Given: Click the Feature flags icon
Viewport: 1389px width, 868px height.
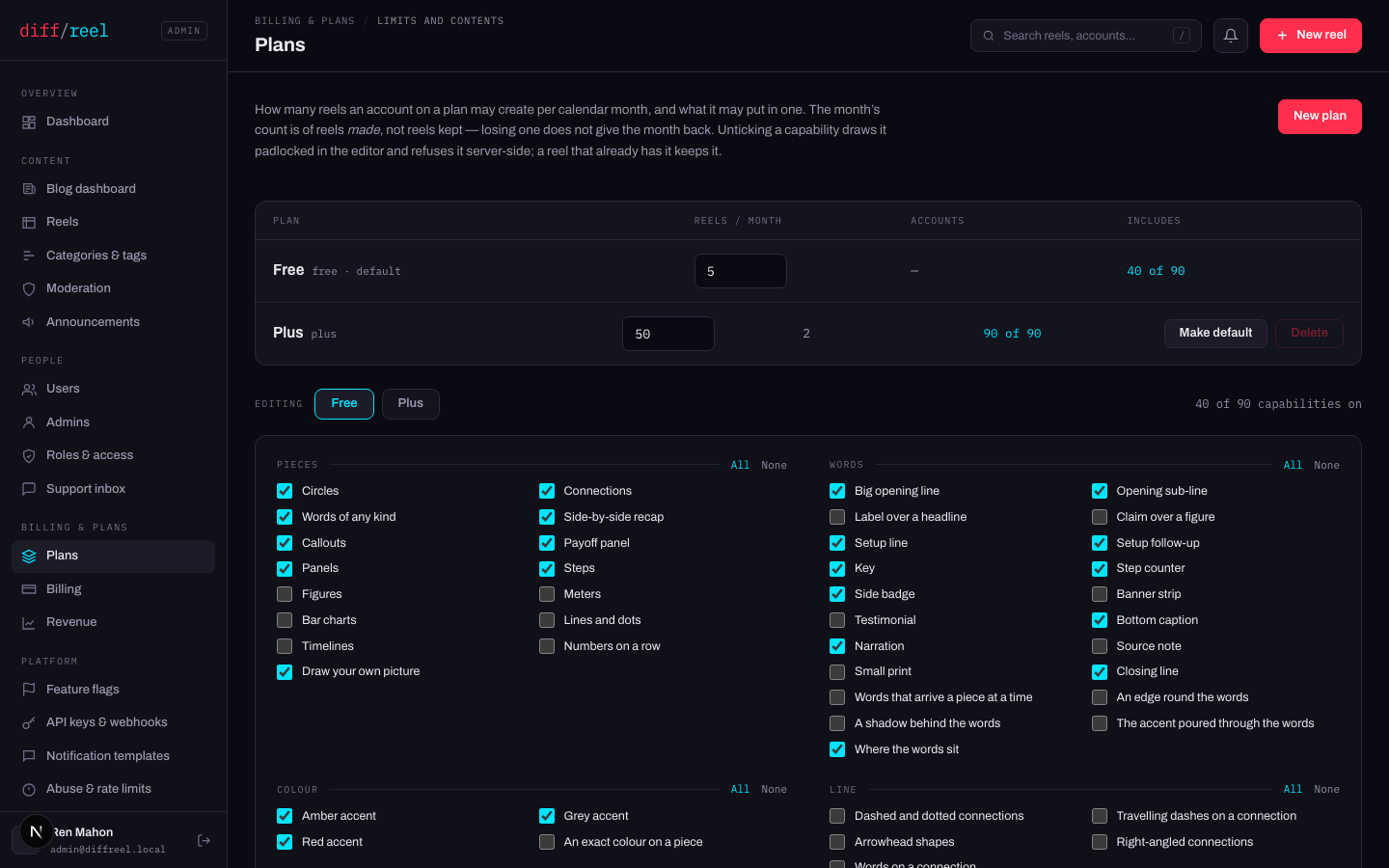Looking at the screenshot, I should coord(29,690).
